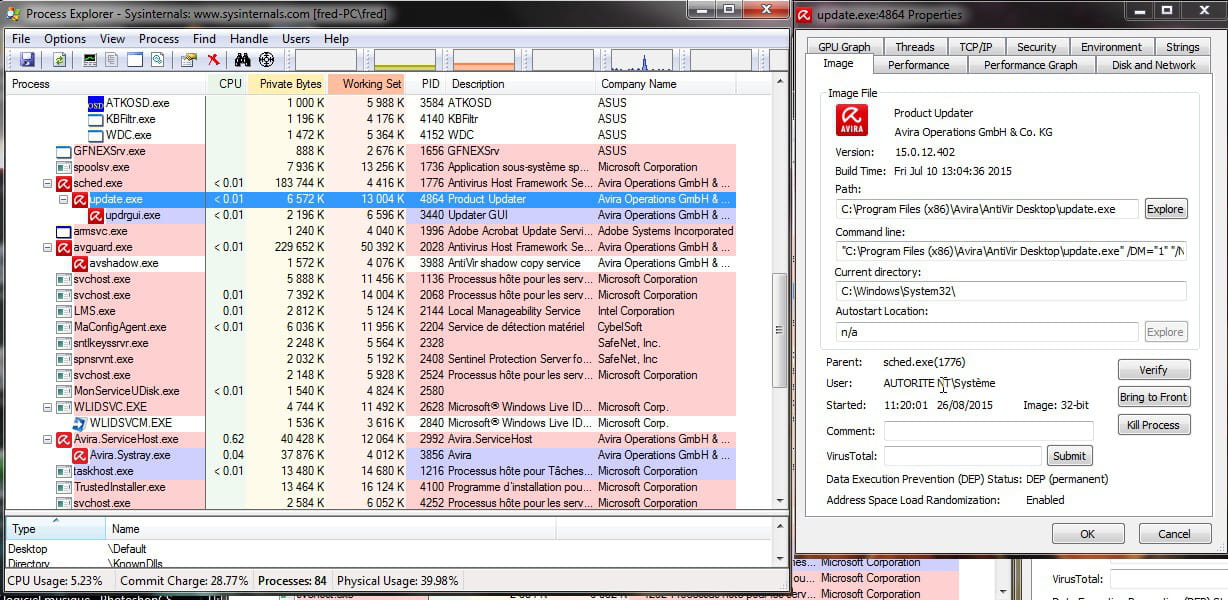Click the Kill Process button in Properties
The image size is (1228, 600).
[1153, 425]
